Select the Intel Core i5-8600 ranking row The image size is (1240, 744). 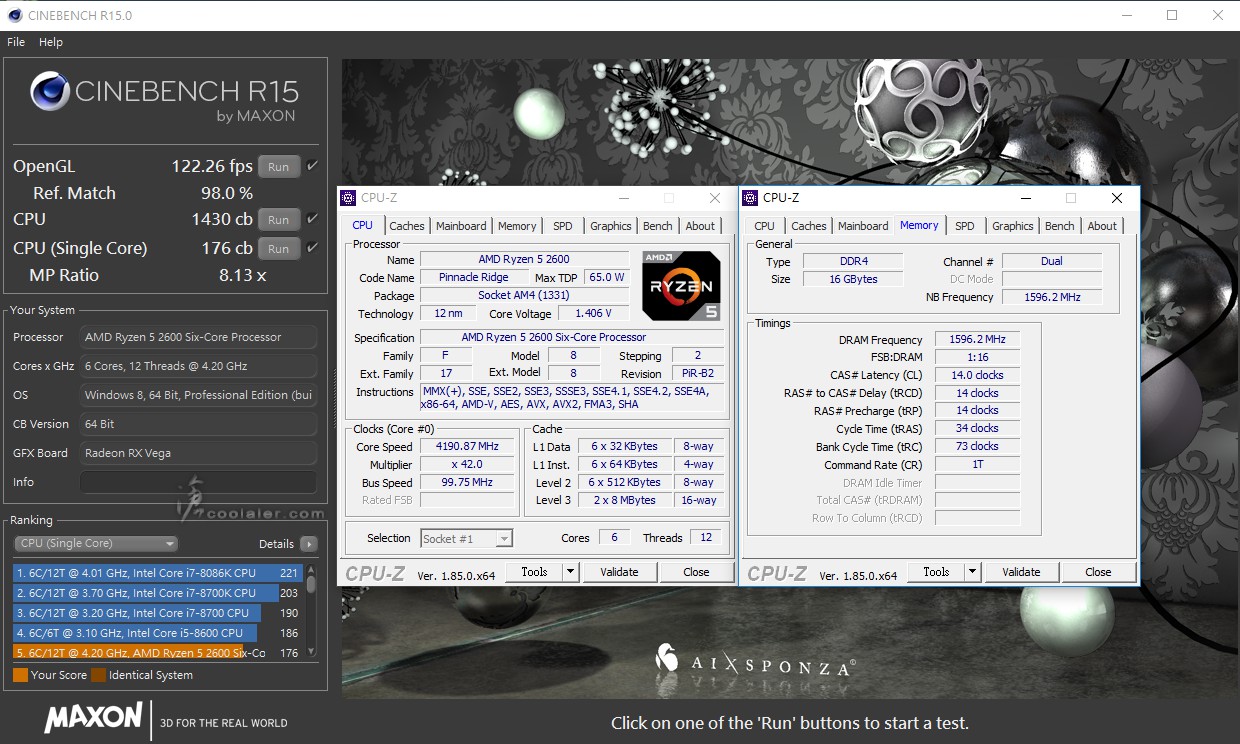pyautogui.click(x=158, y=633)
